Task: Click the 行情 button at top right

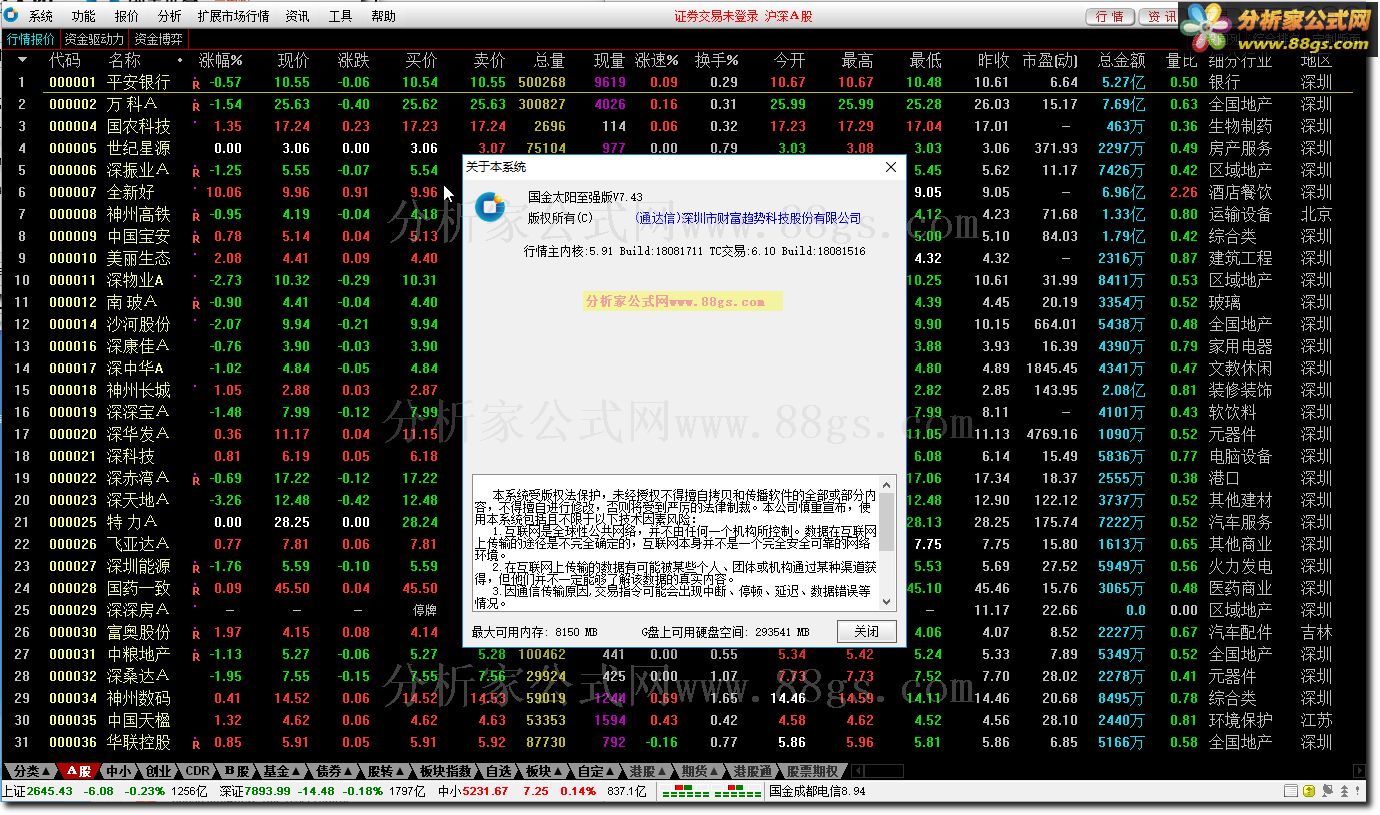Action: tap(1109, 16)
